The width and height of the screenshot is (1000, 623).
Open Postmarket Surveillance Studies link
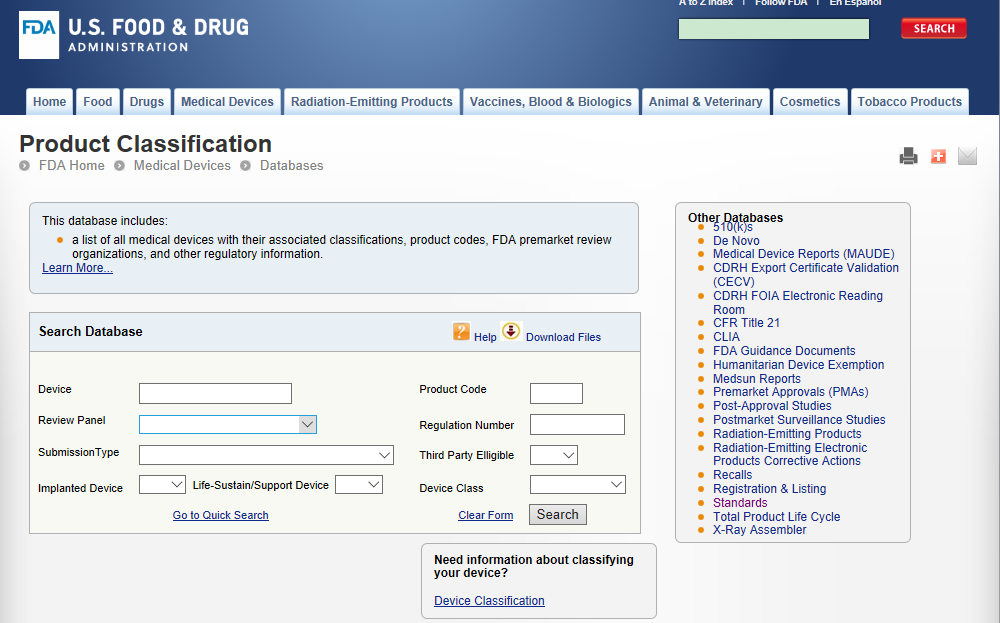tap(799, 420)
